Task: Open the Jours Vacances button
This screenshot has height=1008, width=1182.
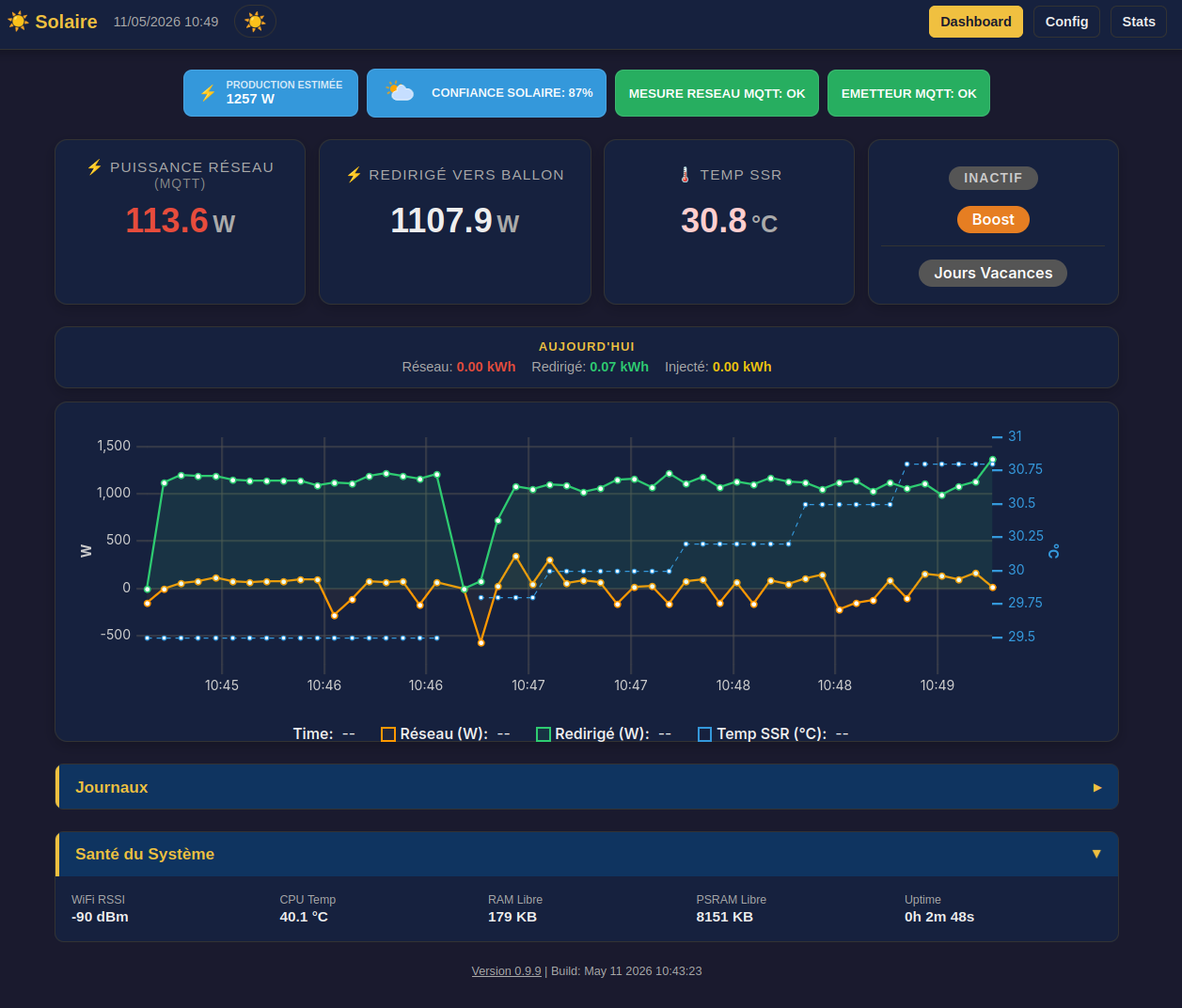Action: [x=993, y=273]
